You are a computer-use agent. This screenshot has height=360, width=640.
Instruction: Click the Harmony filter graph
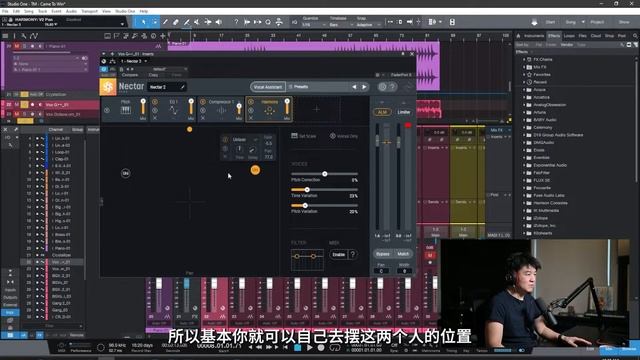(307, 259)
